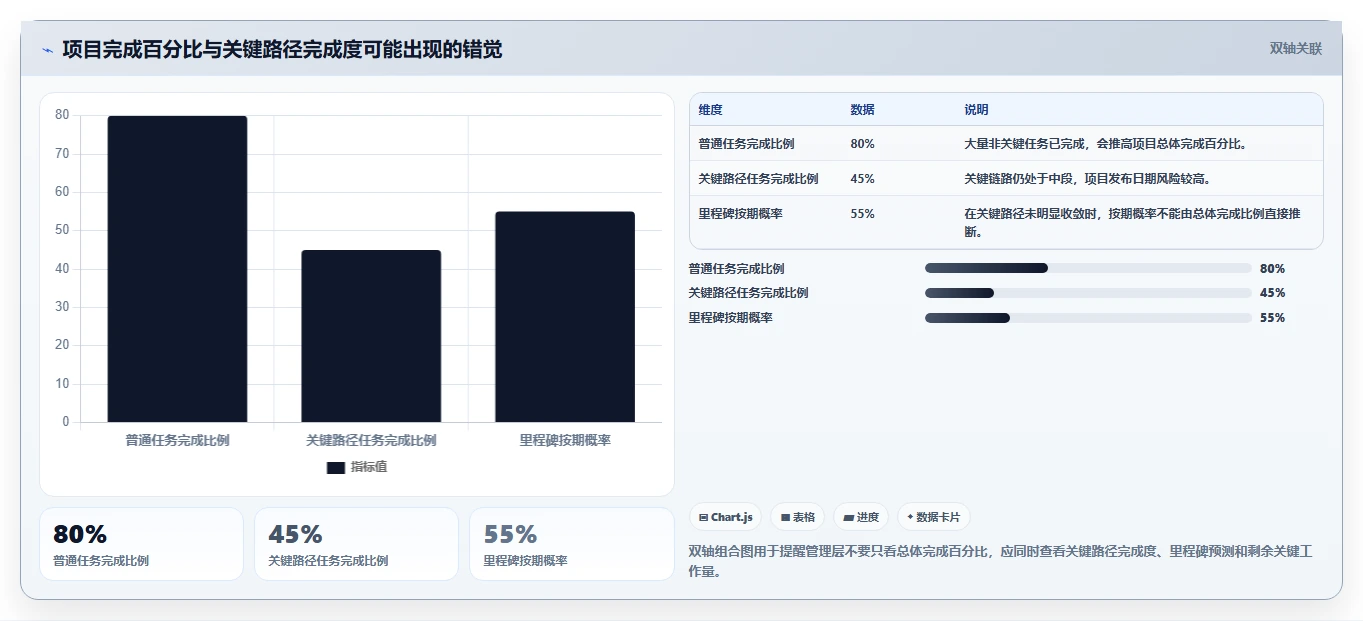Viewport: 1363px width, 621px height.
Task: Click the 维度 column header in the table
Action: click(710, 110)
